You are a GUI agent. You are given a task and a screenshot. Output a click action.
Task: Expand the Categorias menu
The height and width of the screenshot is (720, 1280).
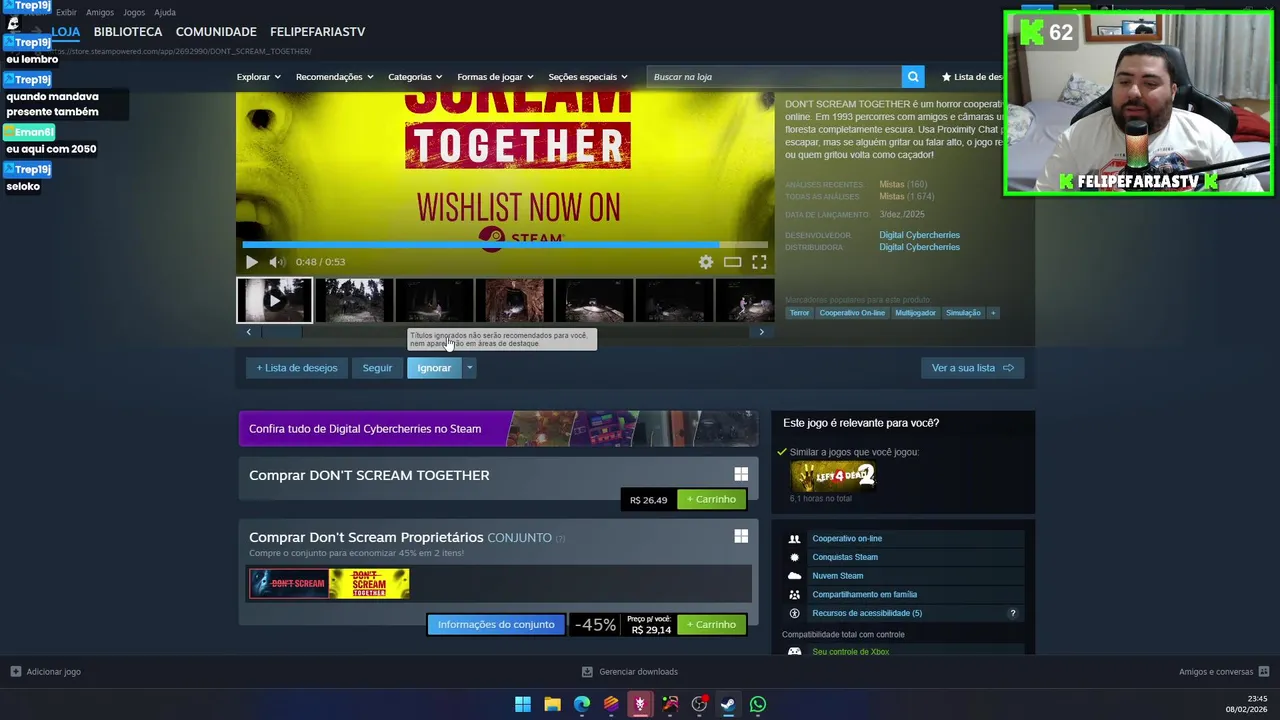tap(415, 77)
